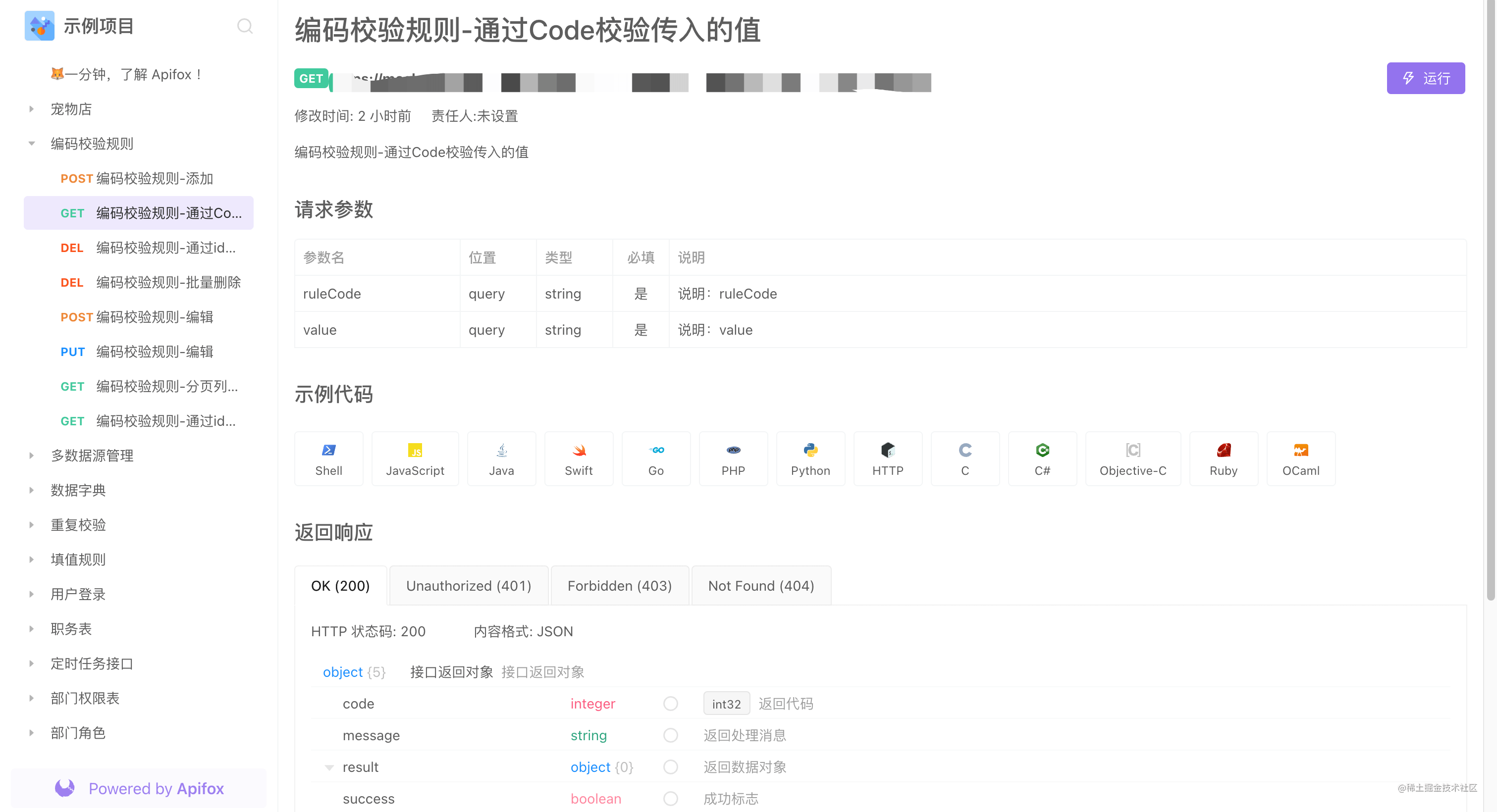The width and height of the screenshot is (1497, 812).
Task: Click the purple 运行 button
Action: [x=1426, y=78]
